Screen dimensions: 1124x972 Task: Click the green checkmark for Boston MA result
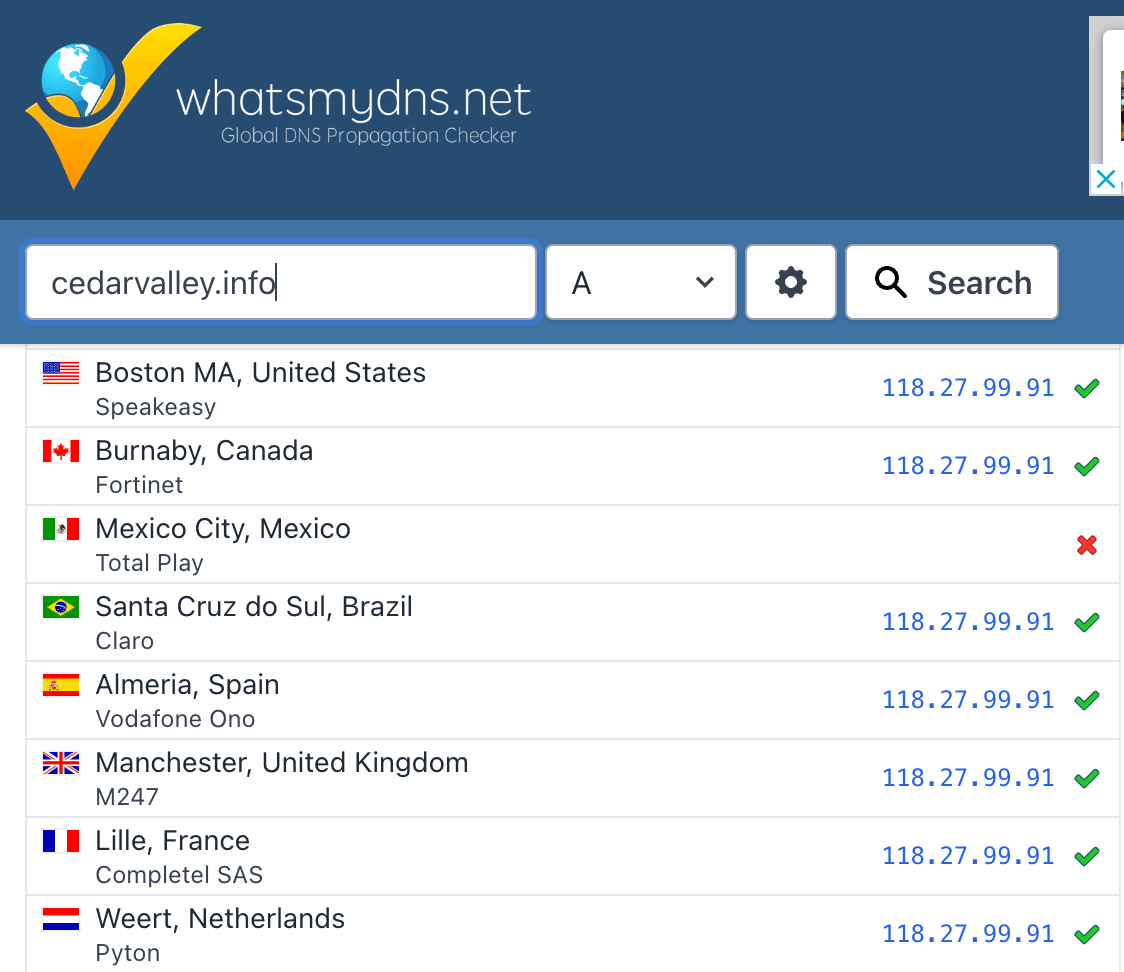point(1087,388)
